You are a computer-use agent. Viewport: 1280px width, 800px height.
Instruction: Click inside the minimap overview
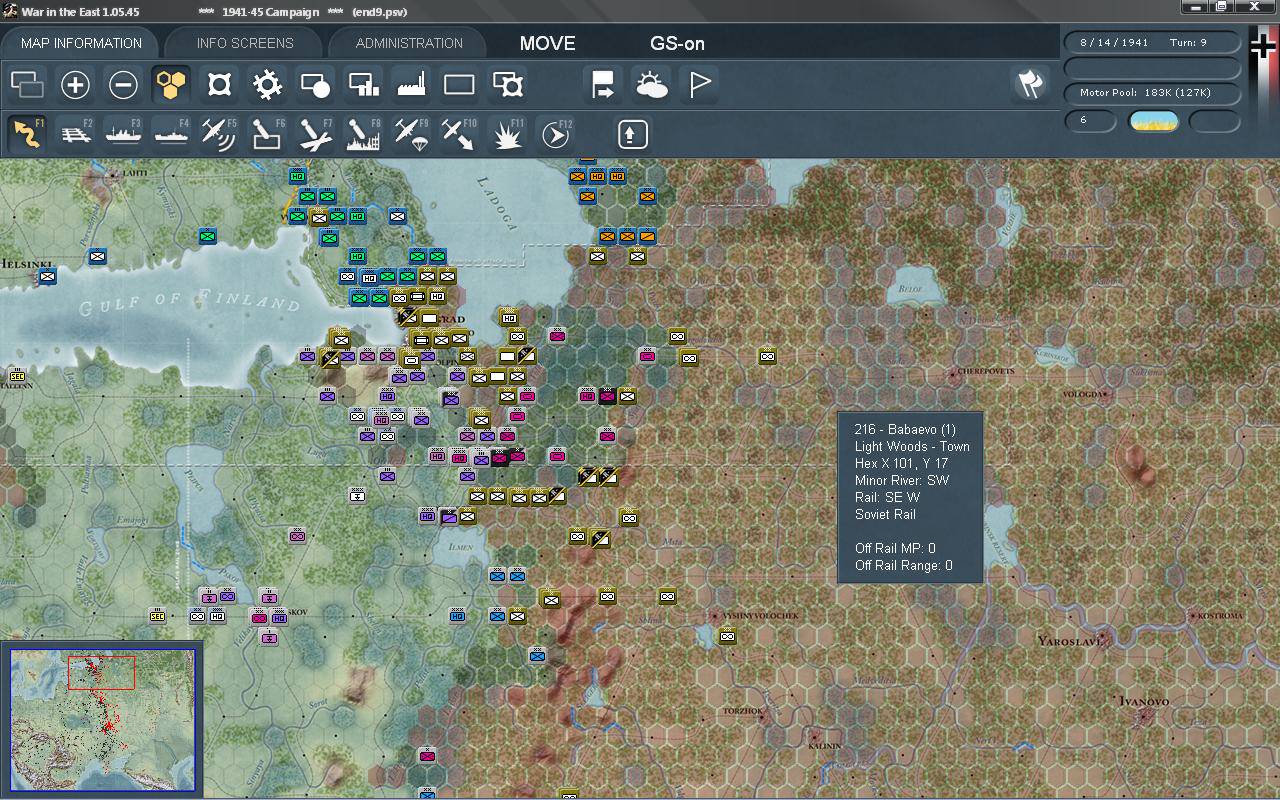coord(101,720)
